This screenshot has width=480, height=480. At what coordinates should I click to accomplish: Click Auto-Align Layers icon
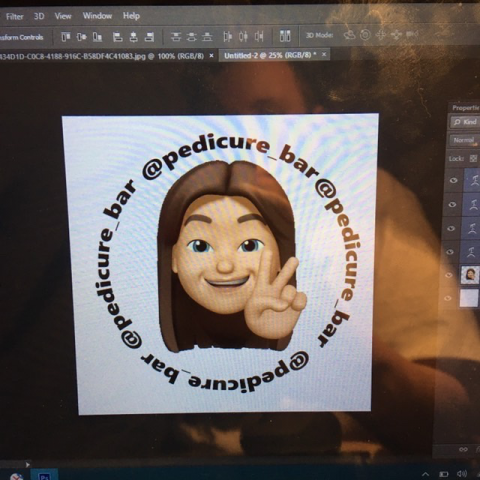point(285,36)
